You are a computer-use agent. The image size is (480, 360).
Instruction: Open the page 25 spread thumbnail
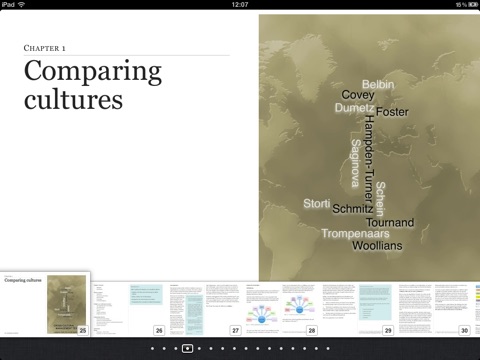pos(45,304)
